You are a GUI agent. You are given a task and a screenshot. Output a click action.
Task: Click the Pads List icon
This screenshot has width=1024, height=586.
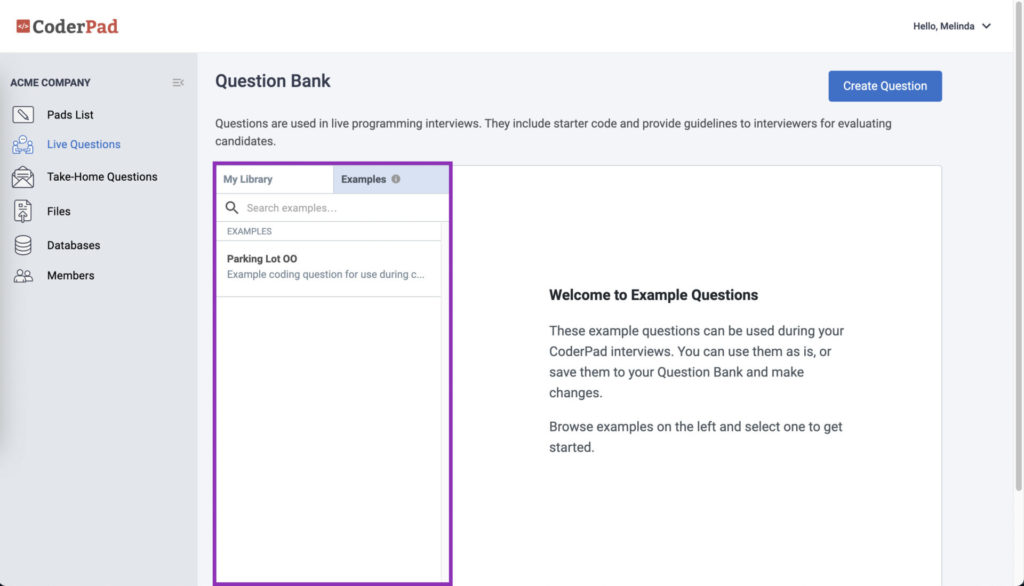(23, 114)
